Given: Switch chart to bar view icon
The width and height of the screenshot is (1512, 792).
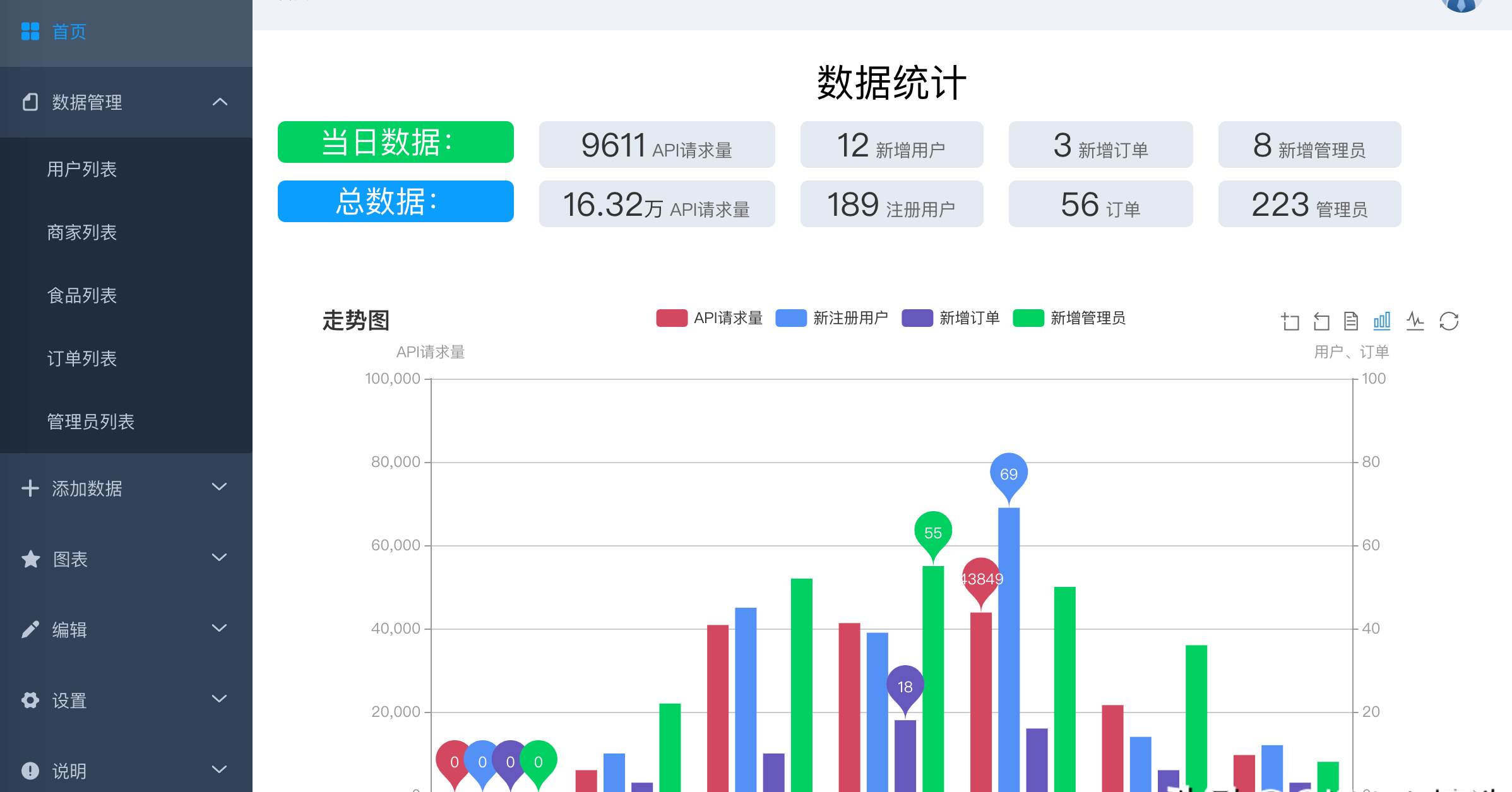Looking at the screenshot, I should coord(1382,321).
